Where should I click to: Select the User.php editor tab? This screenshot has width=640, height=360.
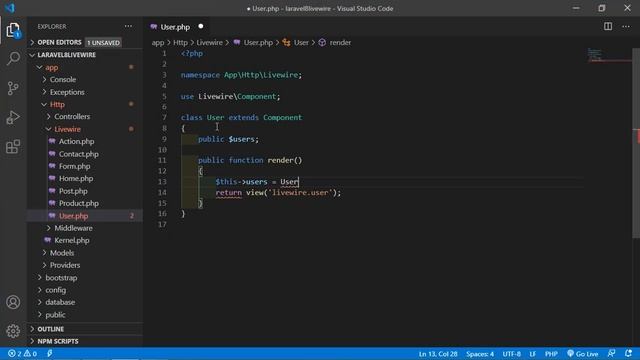pos(175,27)
